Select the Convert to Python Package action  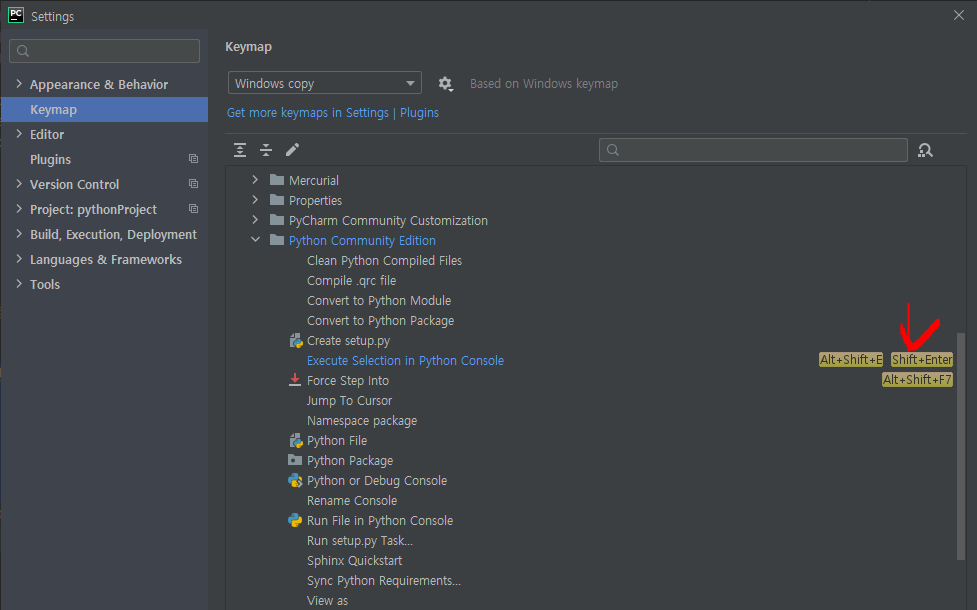[381, 321]
